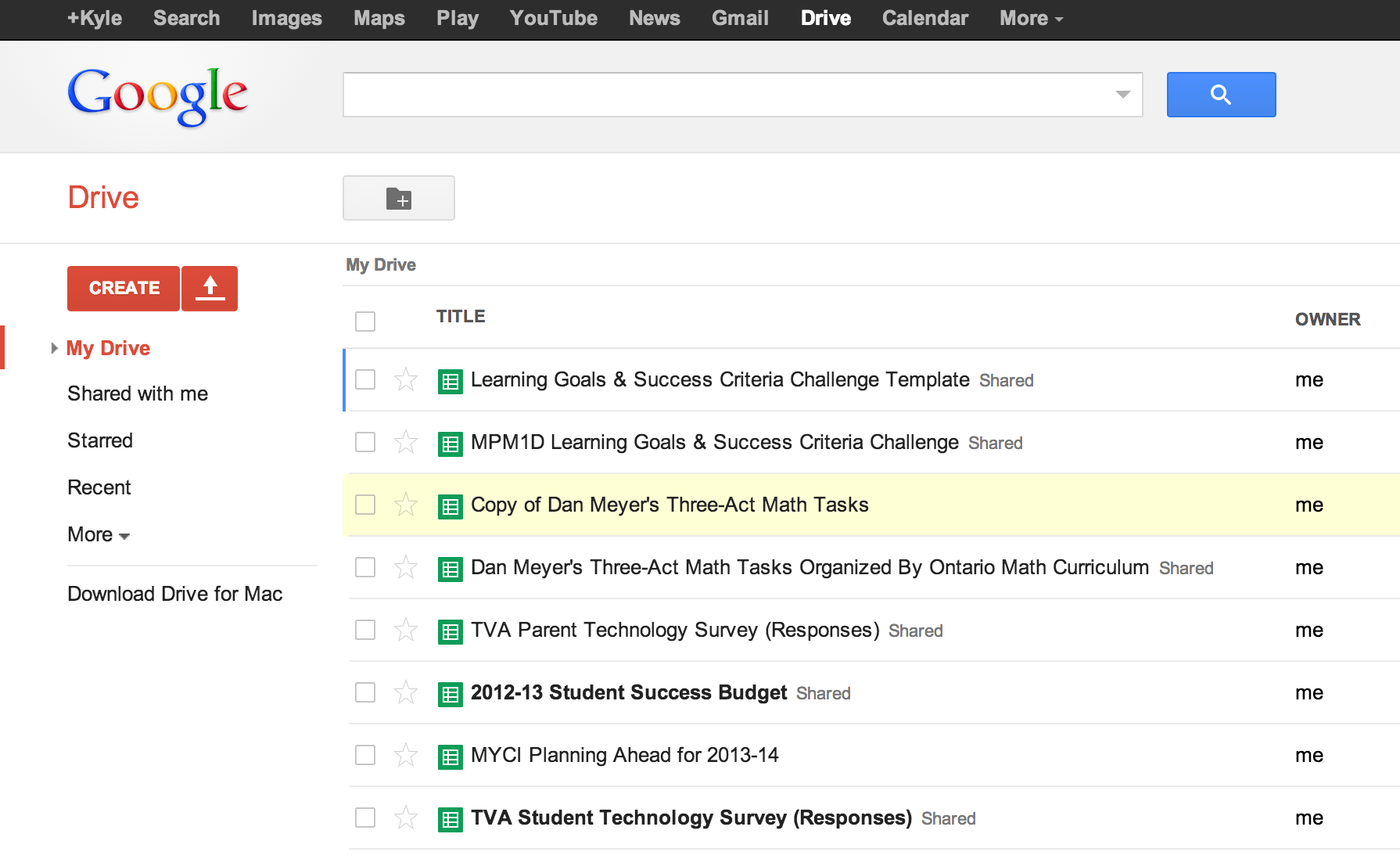
Task: Open News in top navigation
Action: pyautogui.click(x=655, y=18)
